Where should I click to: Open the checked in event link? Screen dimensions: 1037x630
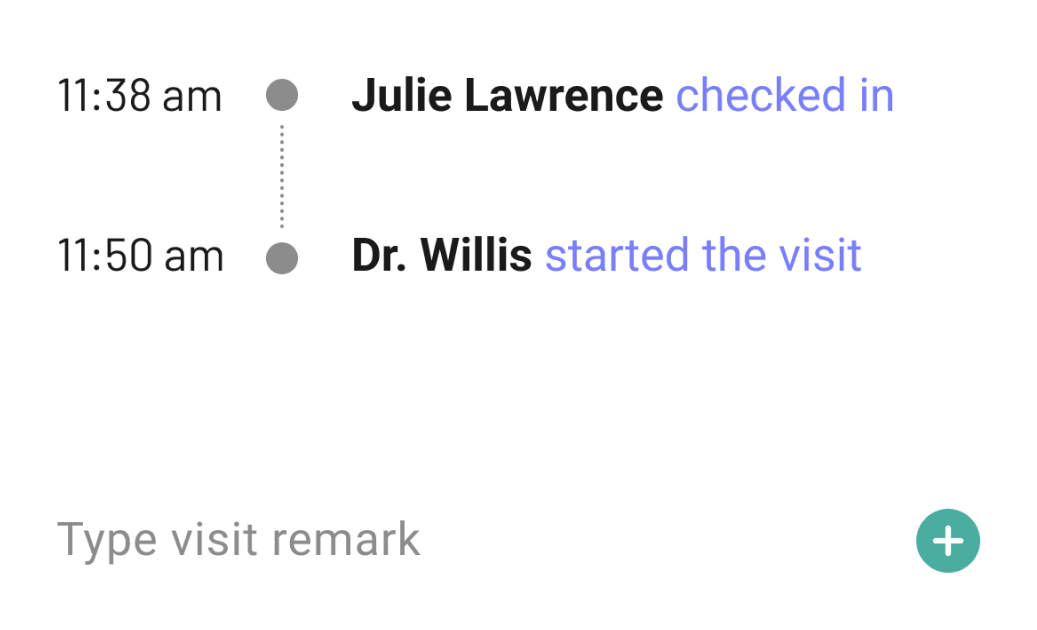click(784, 96)
